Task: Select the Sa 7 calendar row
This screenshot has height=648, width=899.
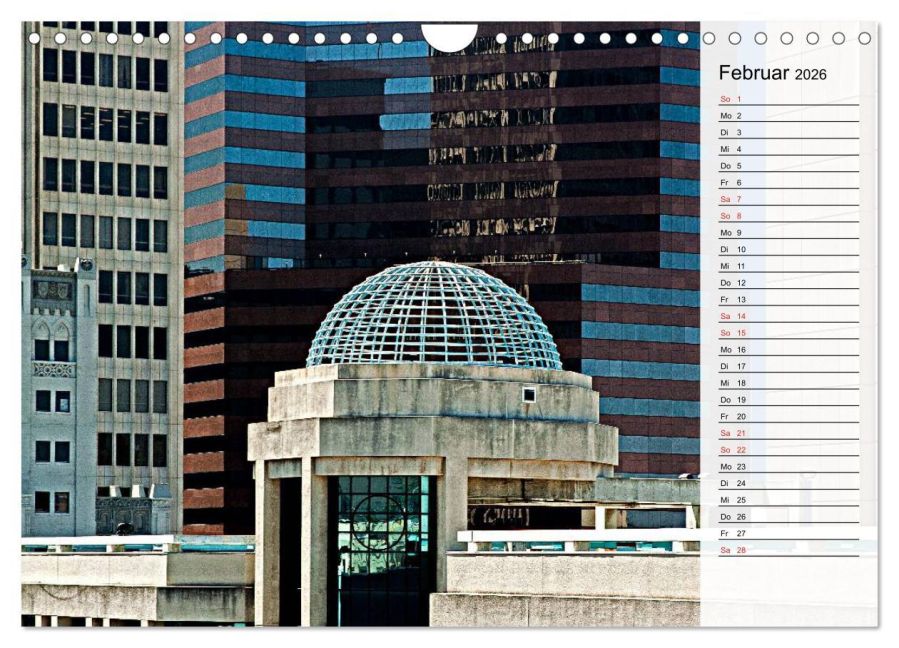Action: point(789,199)
